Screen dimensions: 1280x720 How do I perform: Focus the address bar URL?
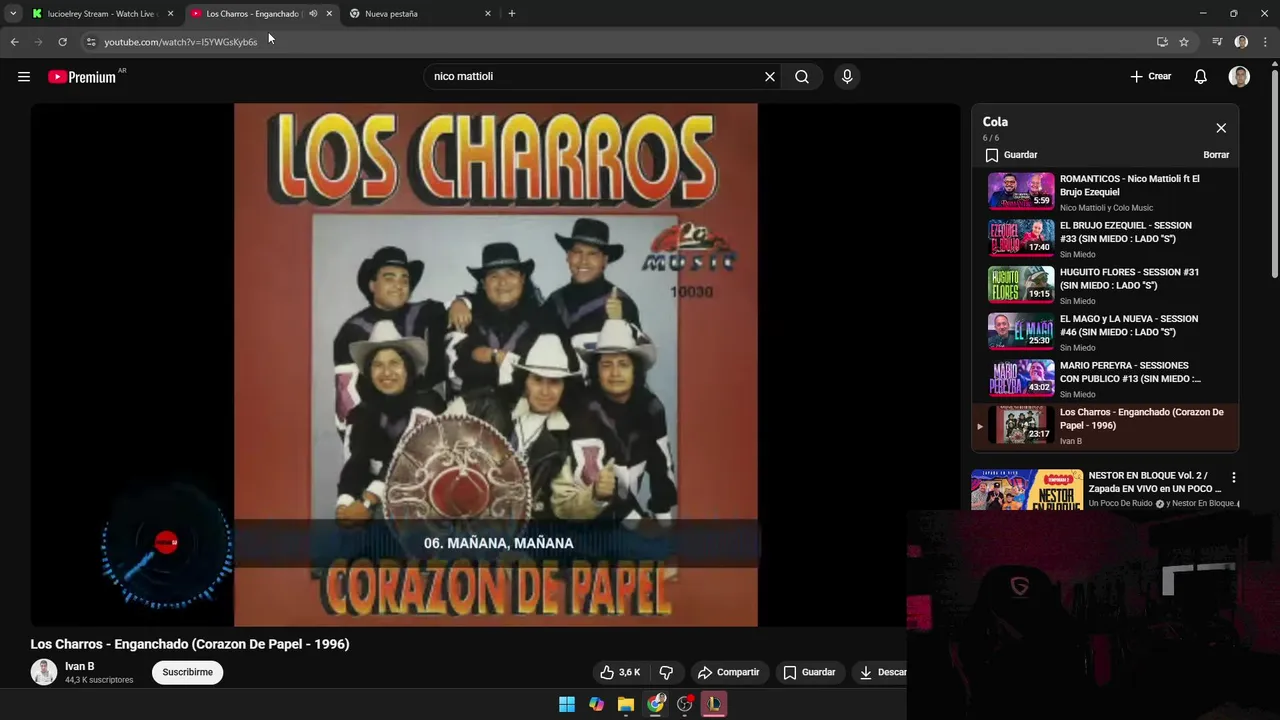[181, 42]
